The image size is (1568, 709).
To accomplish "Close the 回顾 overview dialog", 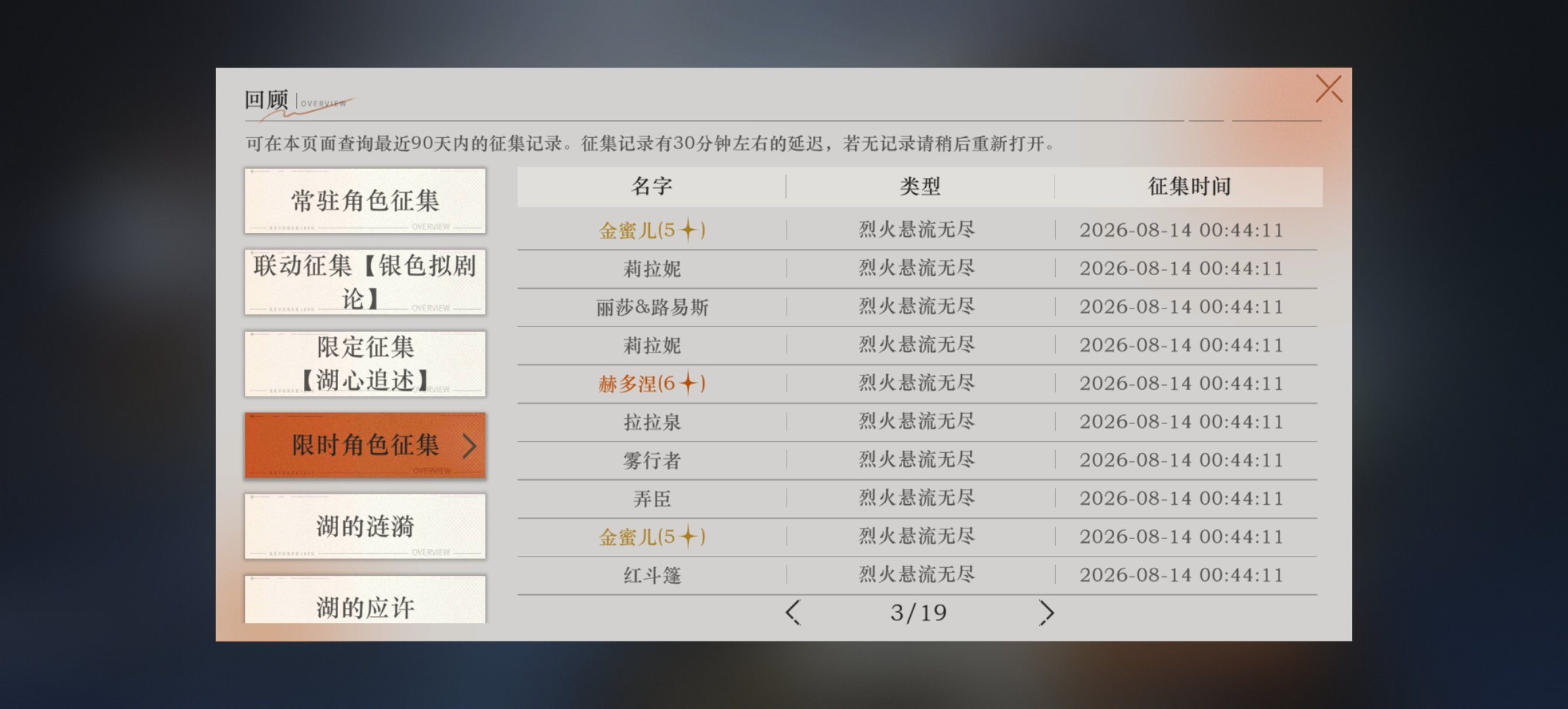I will tap(1328, 89).
